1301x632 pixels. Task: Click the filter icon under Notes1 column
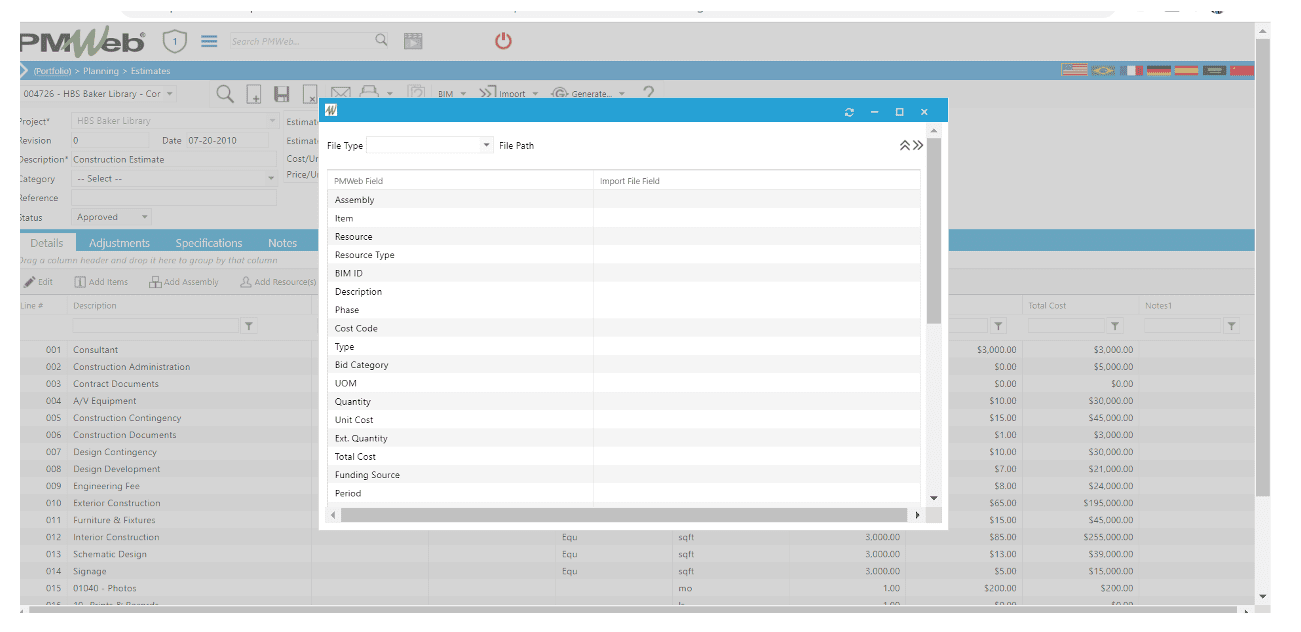click(1231, 326)
